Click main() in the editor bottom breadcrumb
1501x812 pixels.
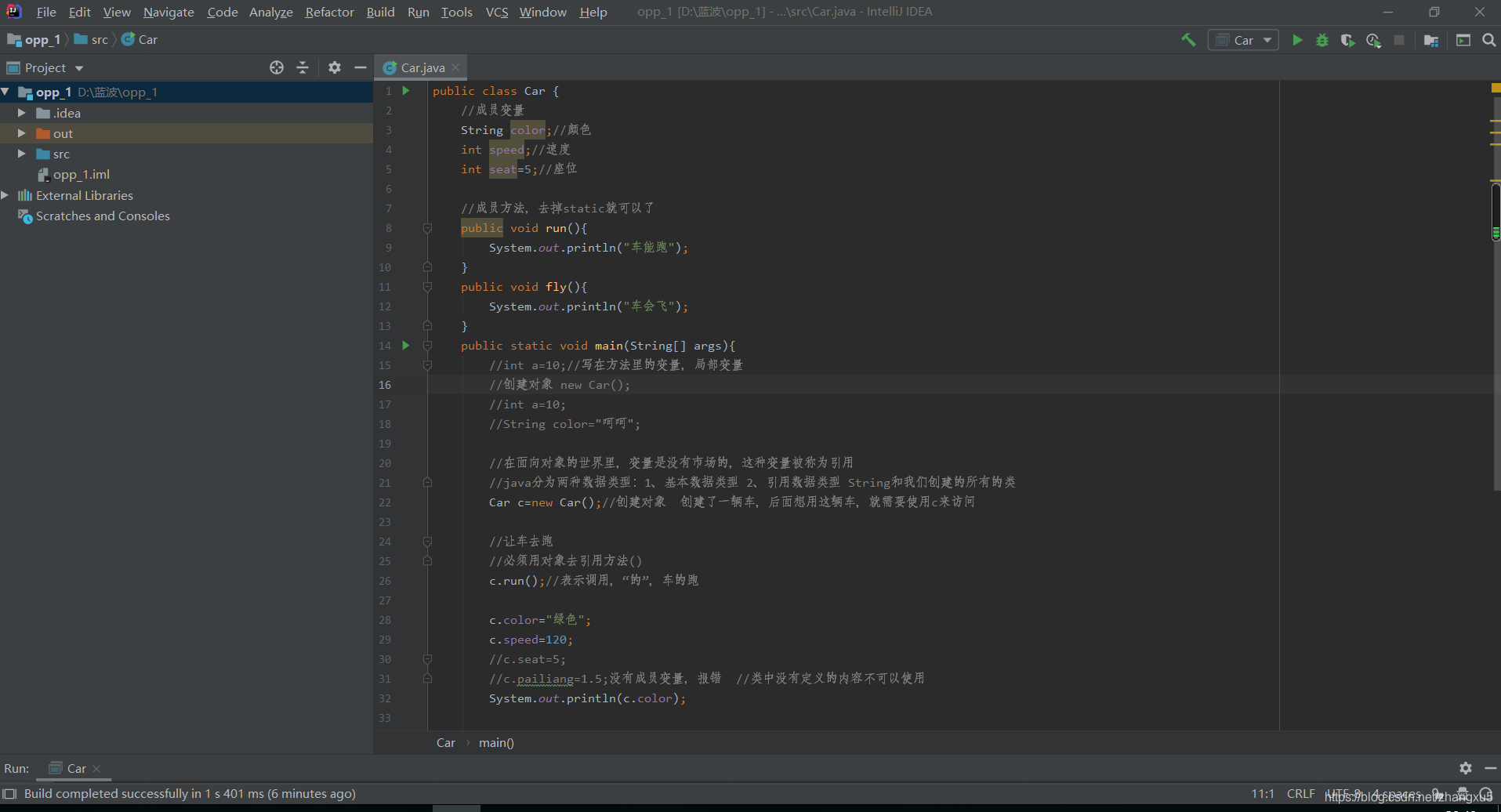496,742
